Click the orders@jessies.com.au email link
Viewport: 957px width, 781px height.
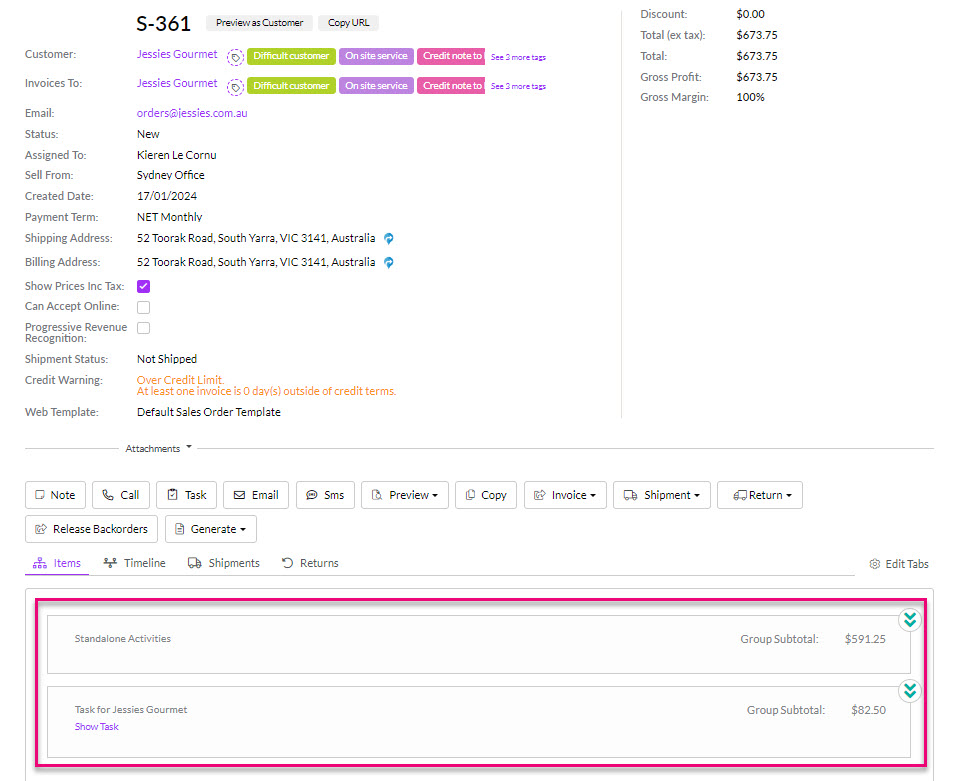pos(192,113)
